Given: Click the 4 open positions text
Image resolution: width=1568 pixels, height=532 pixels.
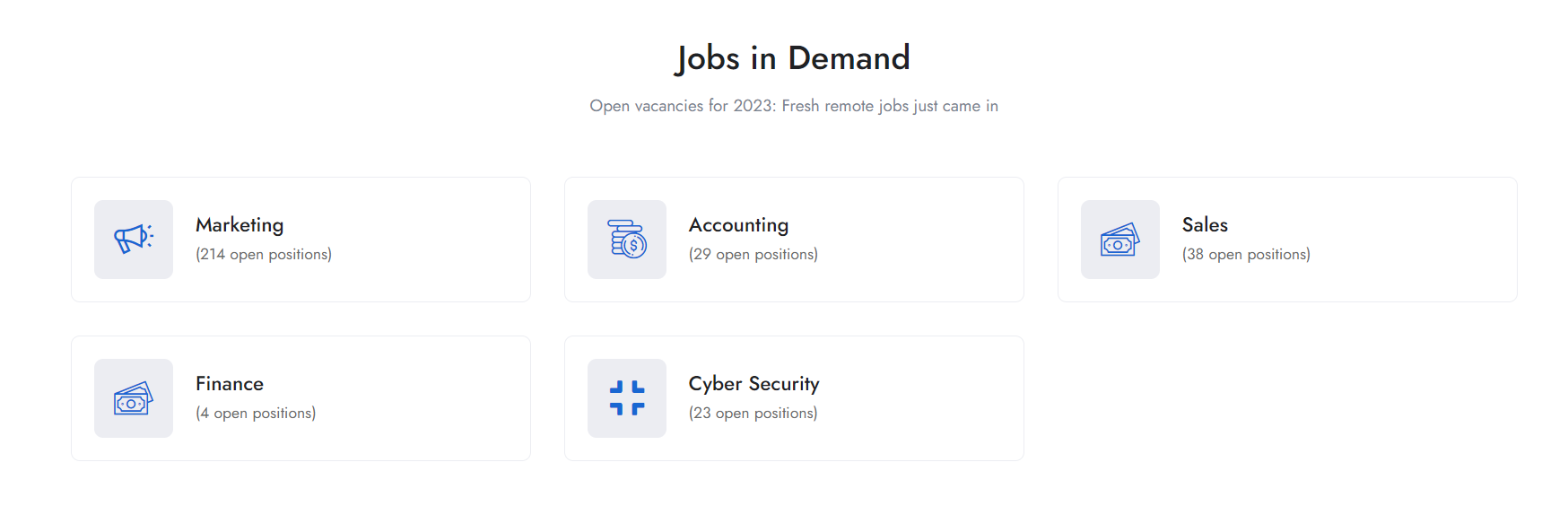Looking at the screenshot, I should [x=256, y=414].
